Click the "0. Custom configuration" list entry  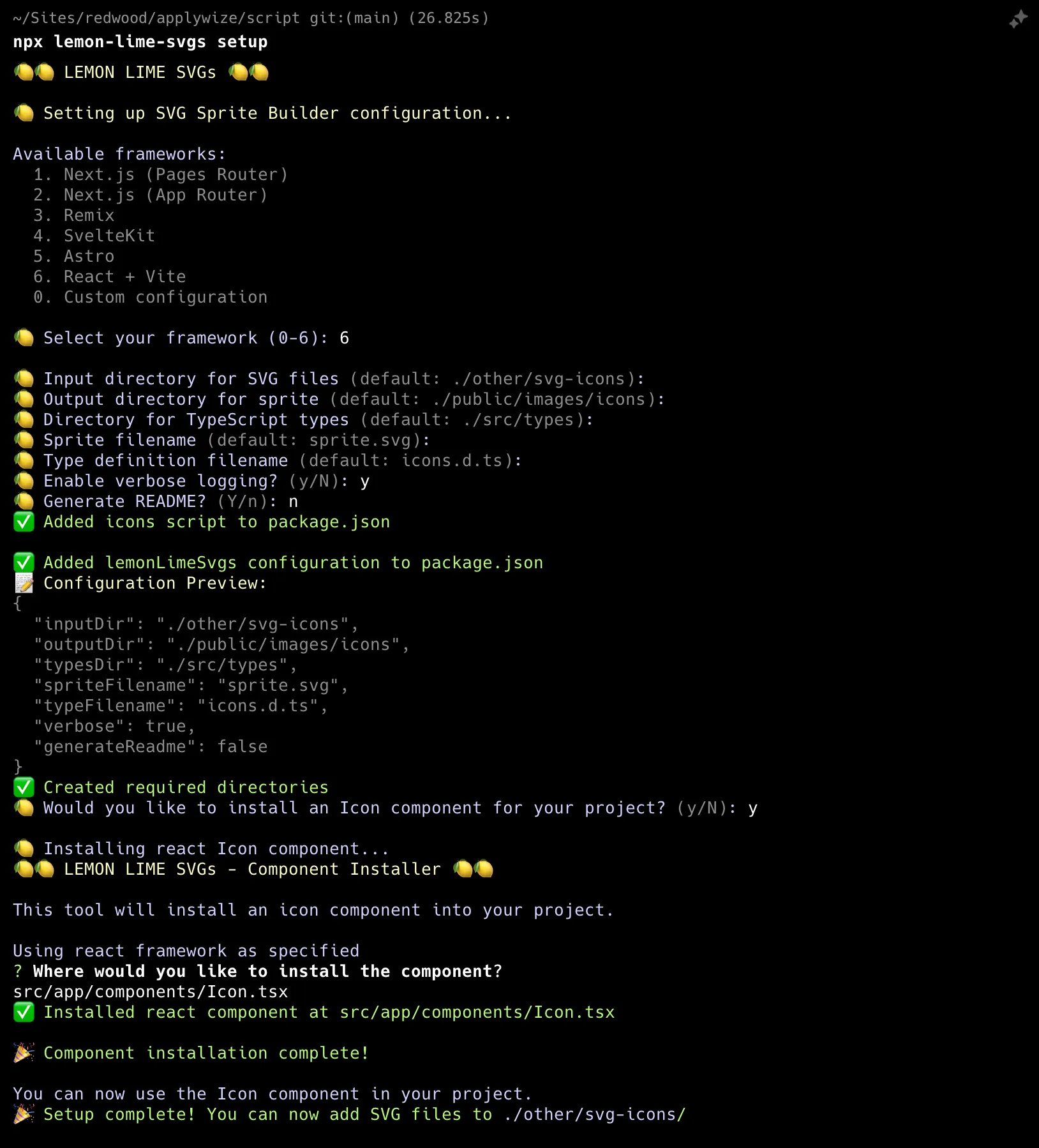pos(151,298)
